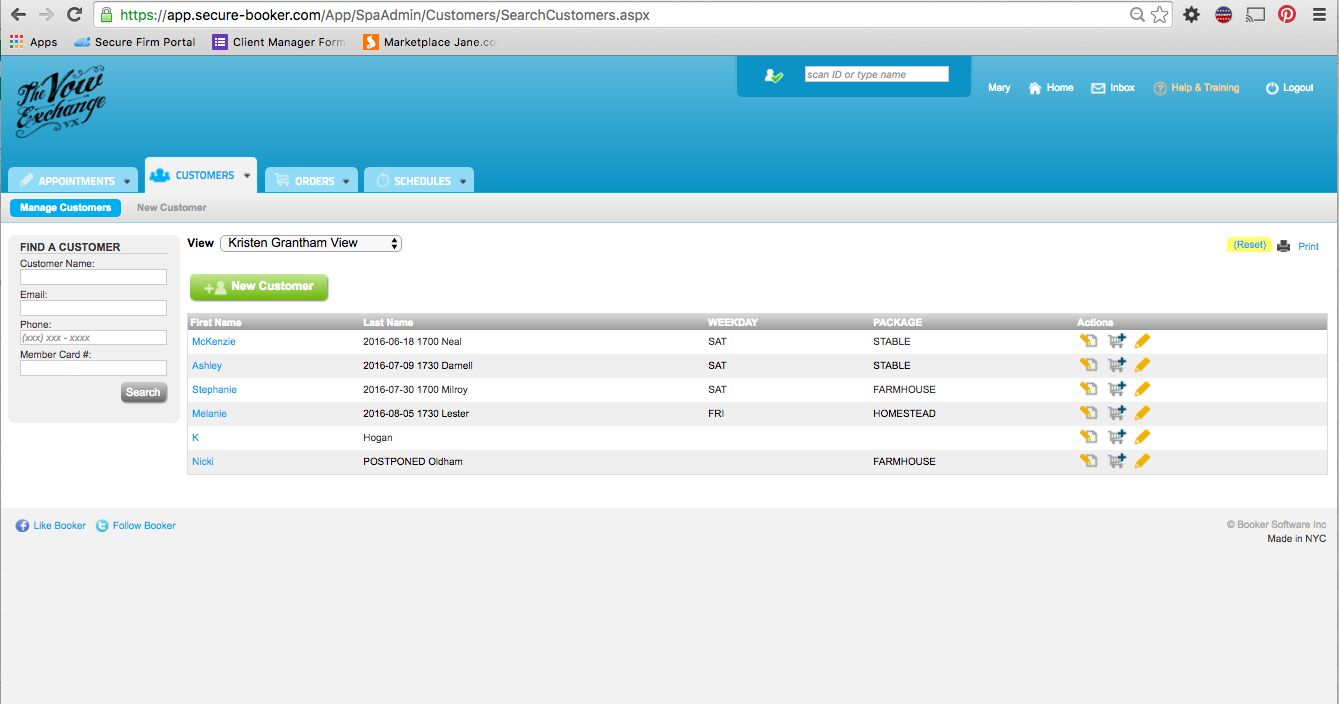
Task: Click the Search button in Find a Customer
Action: (x=143, y=392)
